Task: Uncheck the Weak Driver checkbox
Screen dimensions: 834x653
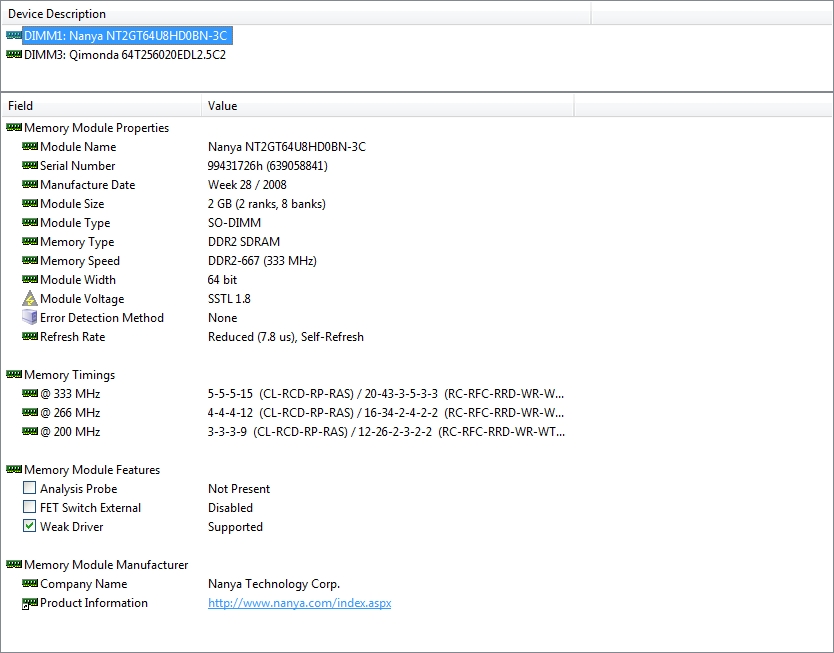Action: (x=29, y=527)
